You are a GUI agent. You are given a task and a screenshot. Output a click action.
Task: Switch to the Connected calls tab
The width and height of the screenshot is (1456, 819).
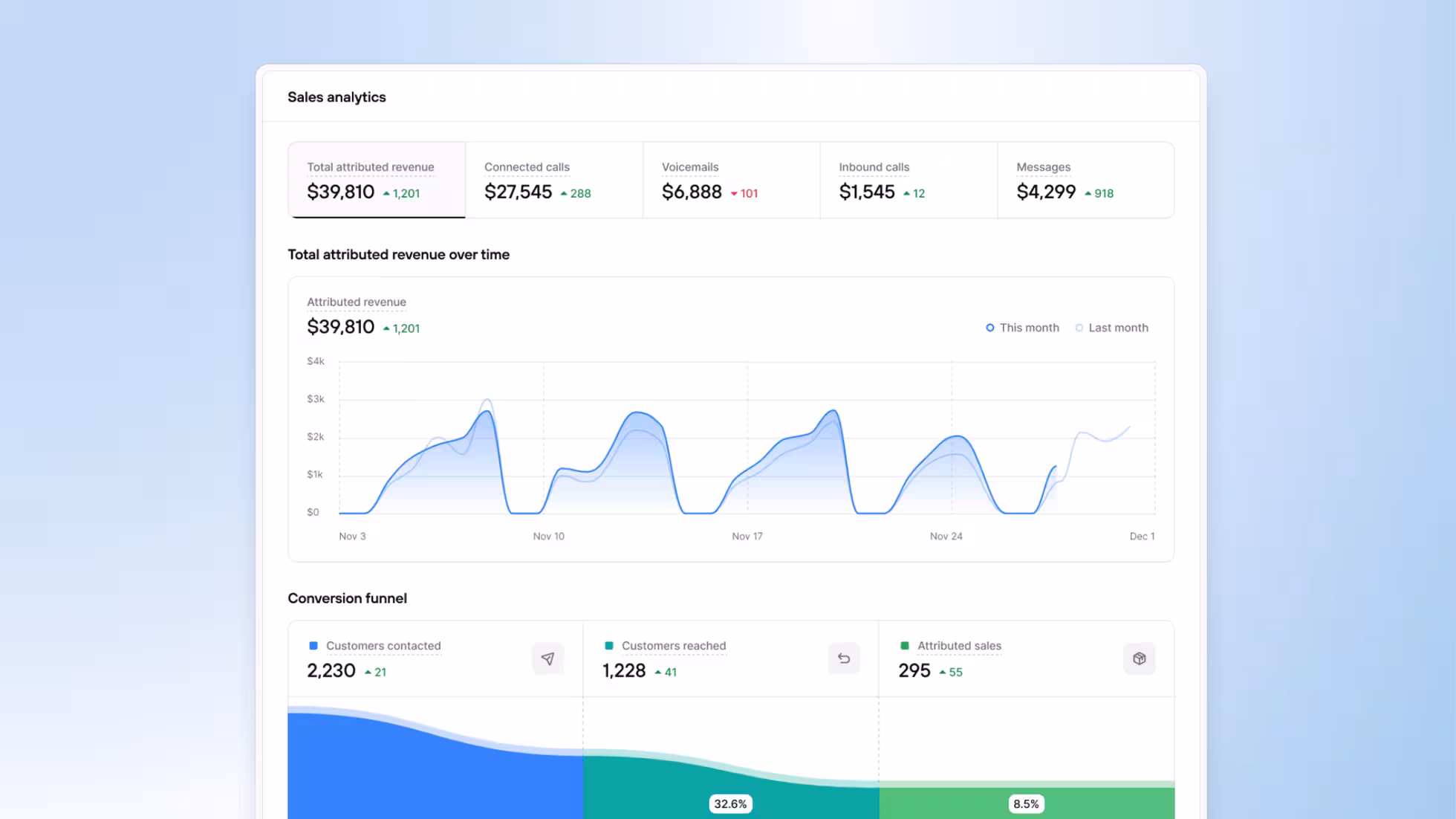point(554,180)
